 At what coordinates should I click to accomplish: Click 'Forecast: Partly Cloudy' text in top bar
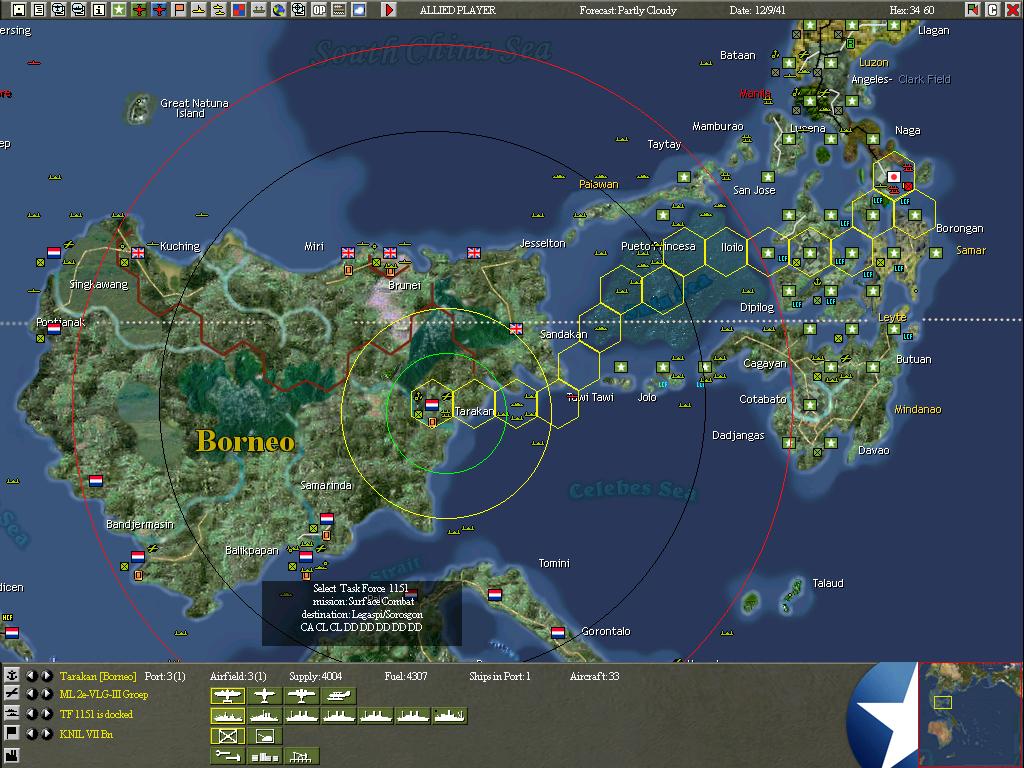628,10
